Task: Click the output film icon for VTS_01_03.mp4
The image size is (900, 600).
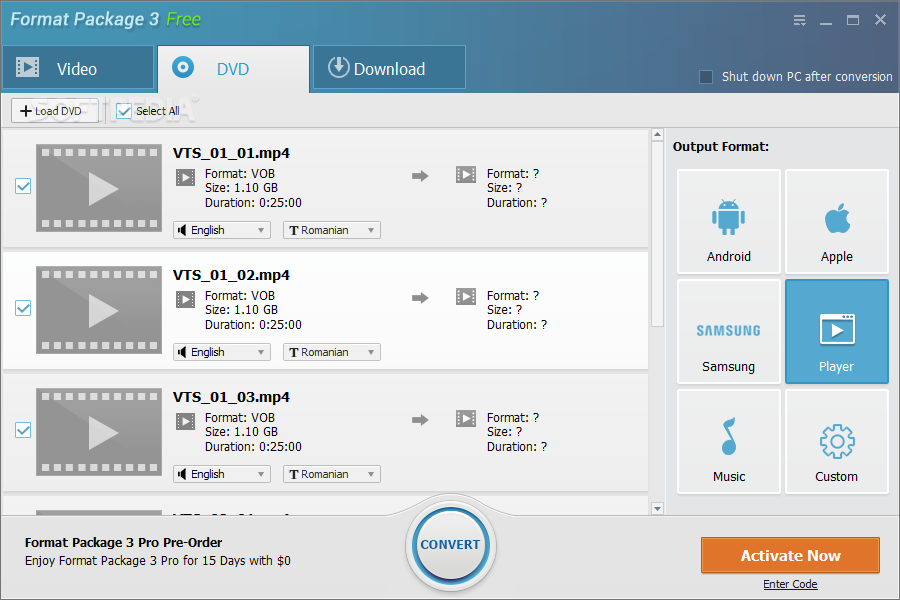Action: (465, 419)
